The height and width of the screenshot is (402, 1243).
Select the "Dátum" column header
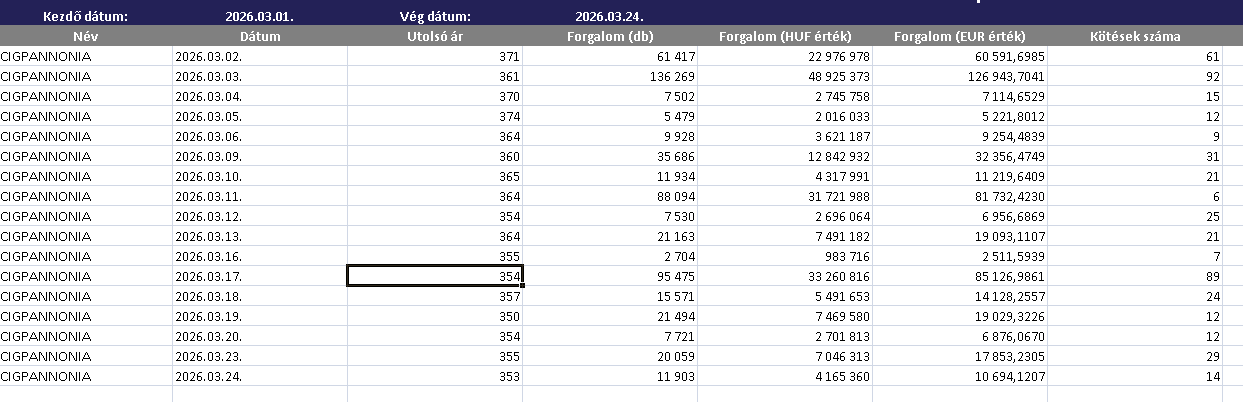[x=260, y=36]
